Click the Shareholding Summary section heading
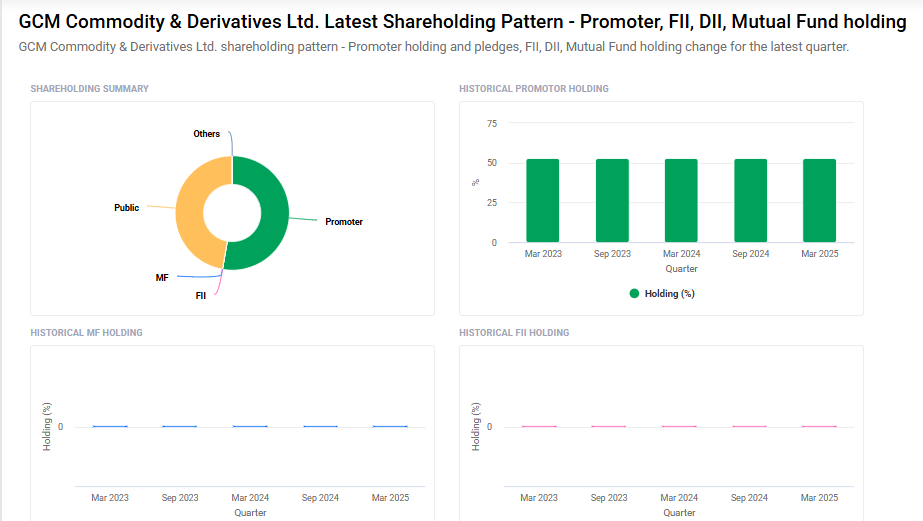The height and width of the screenshot is (521, 923). pos(89,89)
